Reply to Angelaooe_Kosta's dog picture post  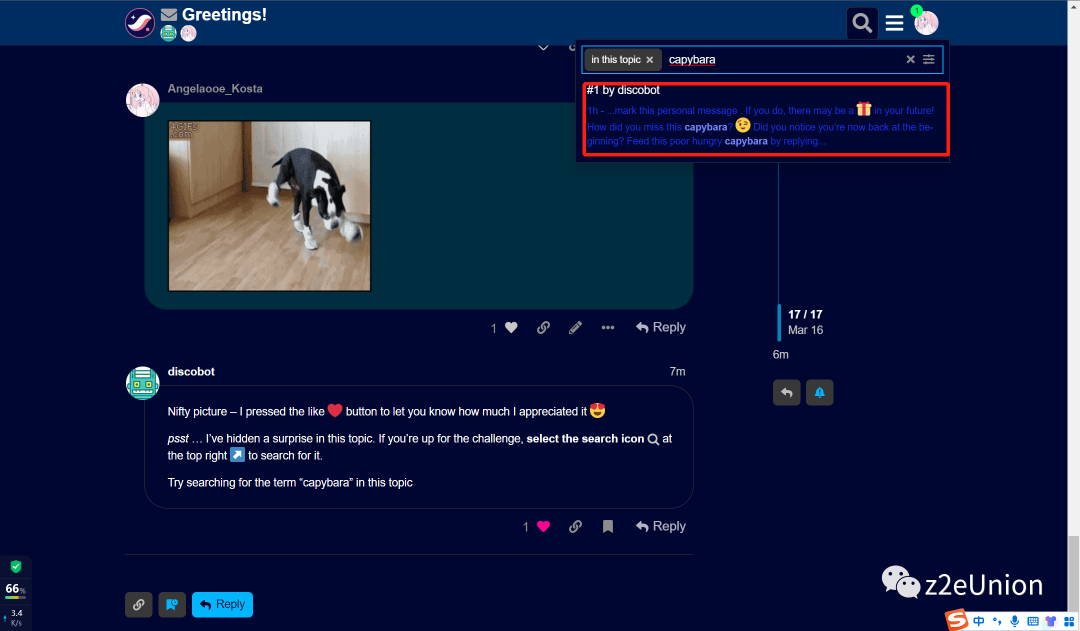(661, 327)
